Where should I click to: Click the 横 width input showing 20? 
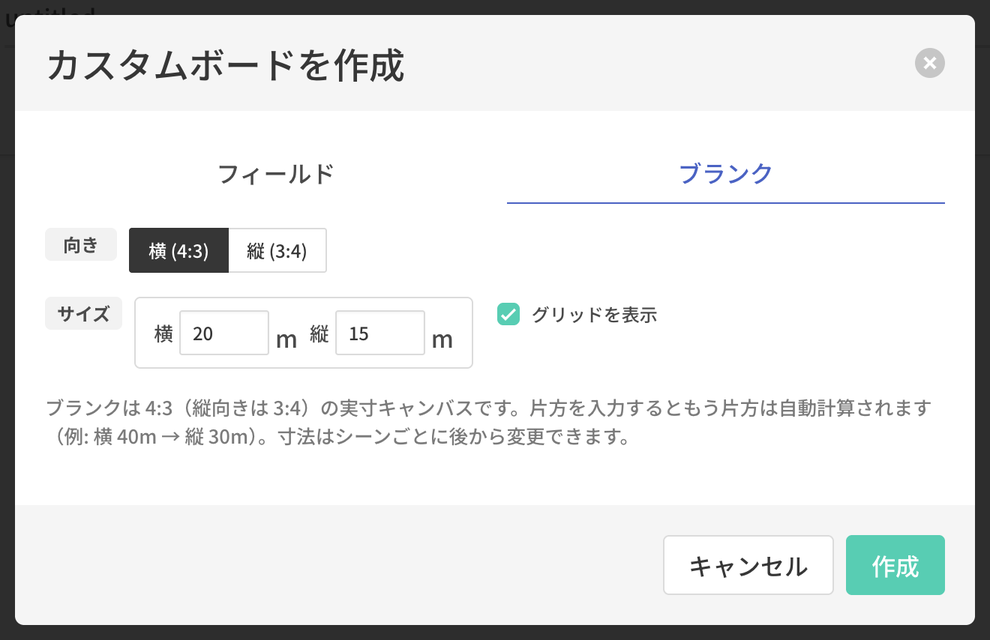click(x=224, y=333)
